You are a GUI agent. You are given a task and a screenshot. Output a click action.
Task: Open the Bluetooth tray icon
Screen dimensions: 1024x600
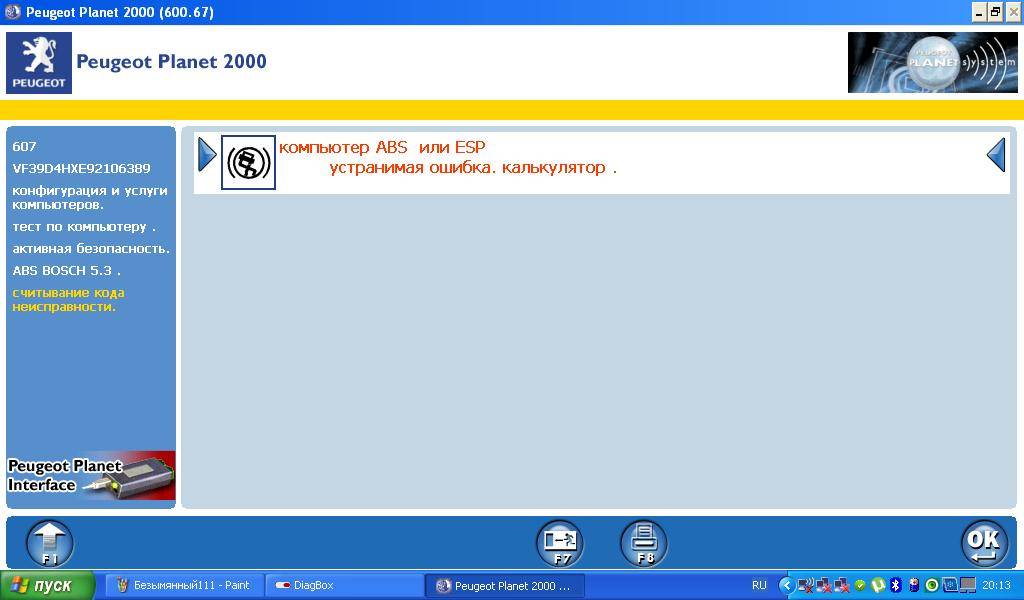click(897, 585)
